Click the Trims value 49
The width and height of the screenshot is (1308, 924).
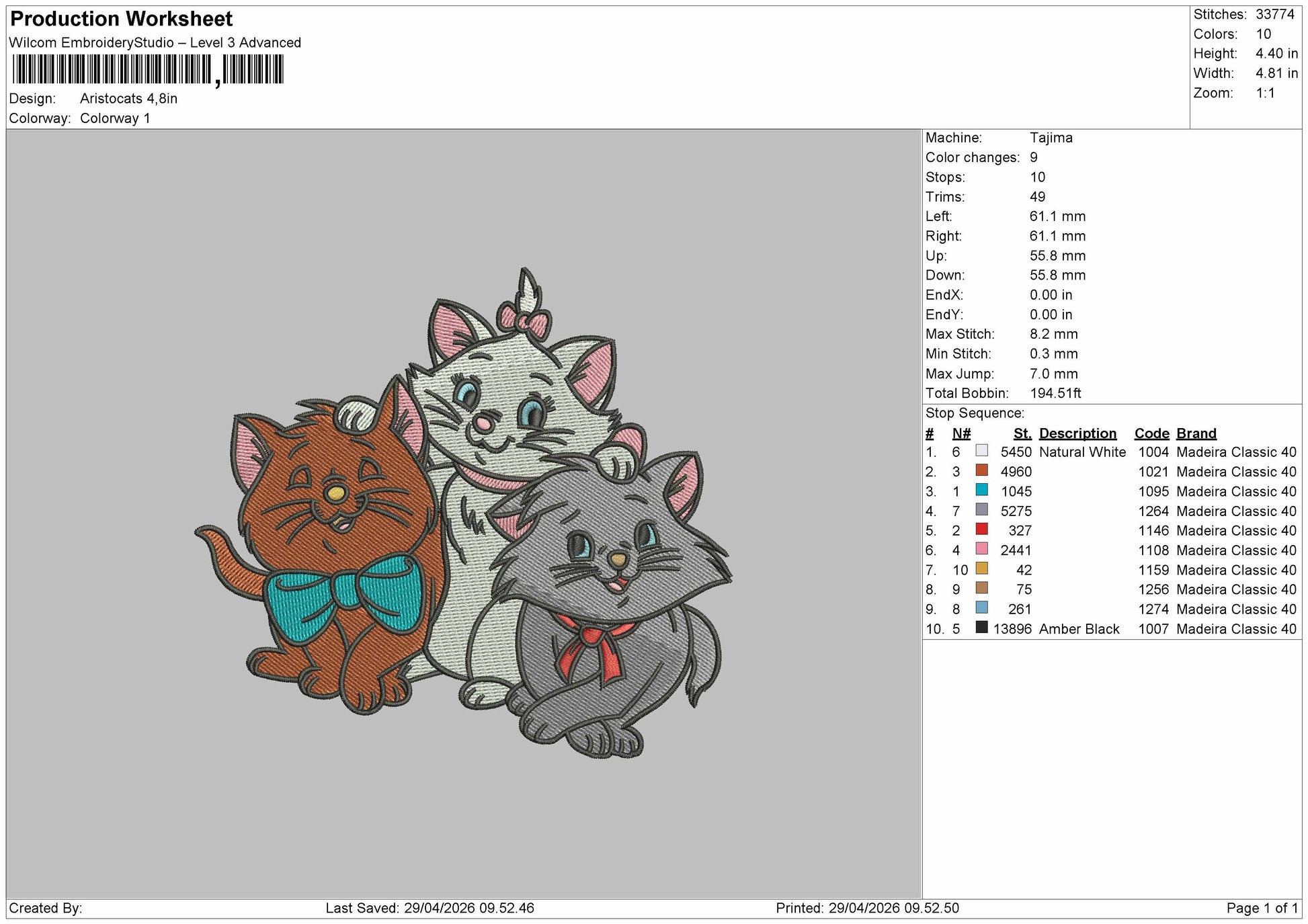point(1038,197)
